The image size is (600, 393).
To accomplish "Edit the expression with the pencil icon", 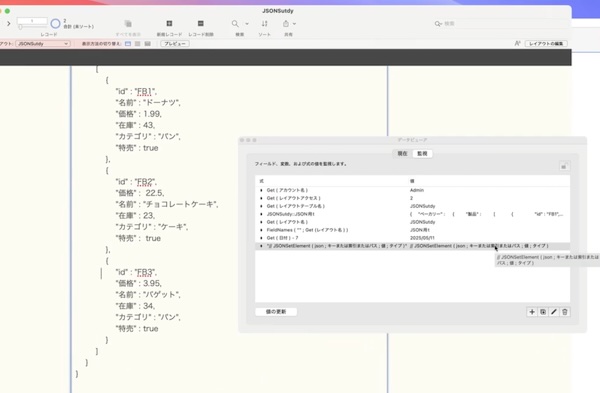I will pos(554,312).
